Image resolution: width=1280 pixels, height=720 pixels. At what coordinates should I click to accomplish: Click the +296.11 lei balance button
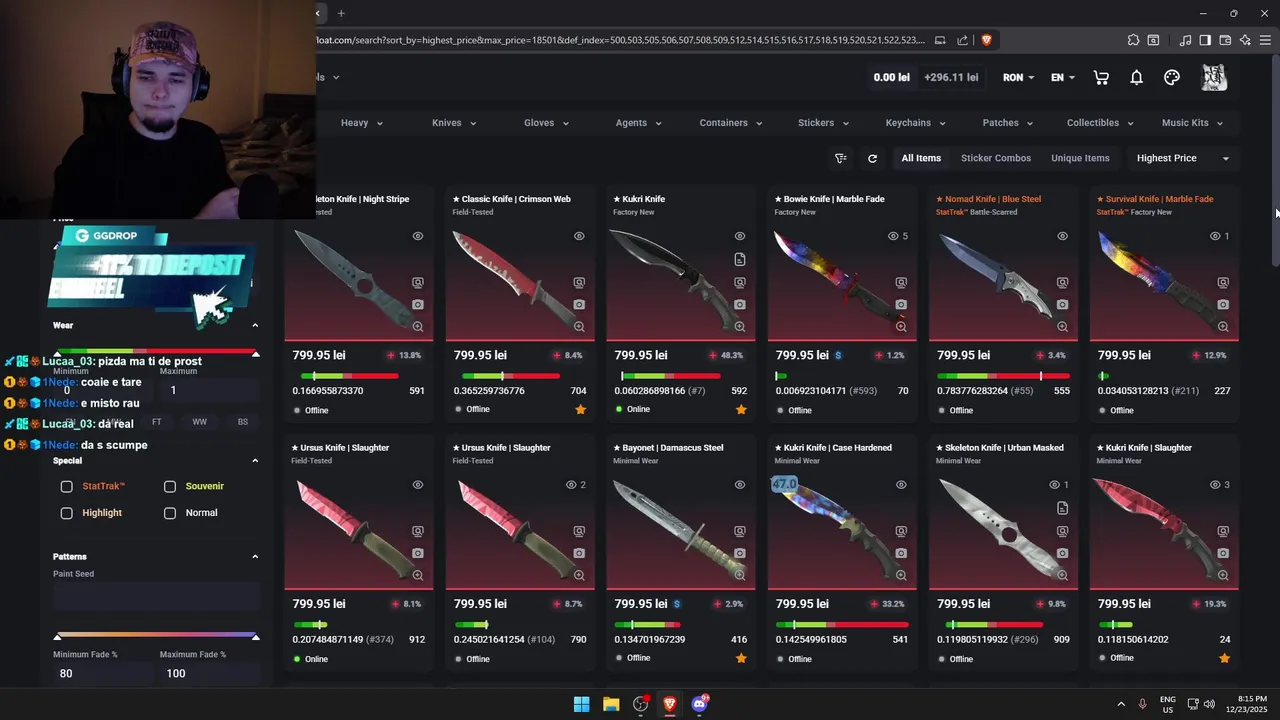(951, 77)
